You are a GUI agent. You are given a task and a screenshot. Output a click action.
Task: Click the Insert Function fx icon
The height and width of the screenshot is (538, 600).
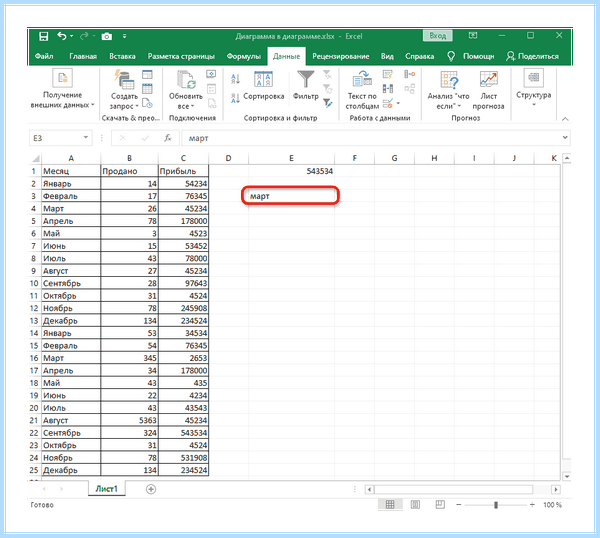[168, 138]
